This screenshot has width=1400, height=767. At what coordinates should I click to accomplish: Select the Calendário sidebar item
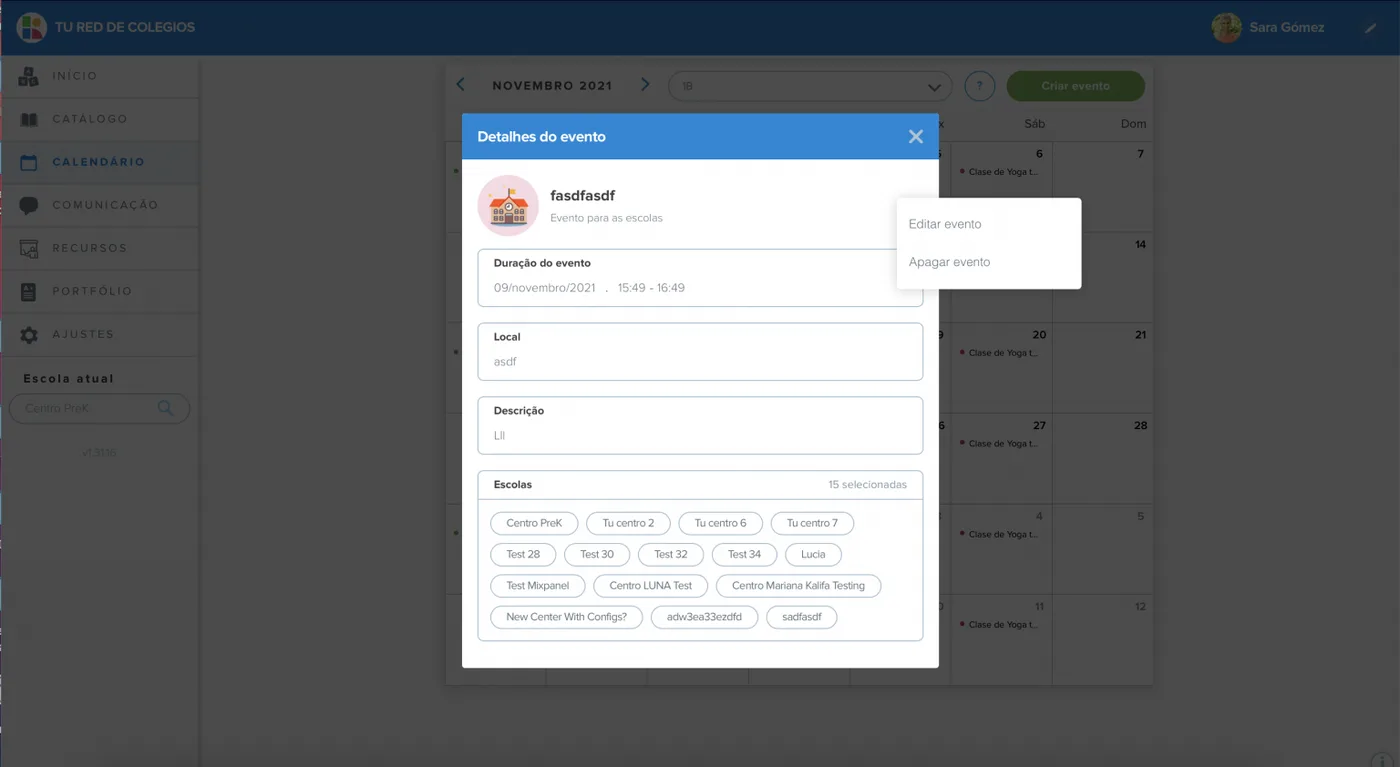coord(99,162)
